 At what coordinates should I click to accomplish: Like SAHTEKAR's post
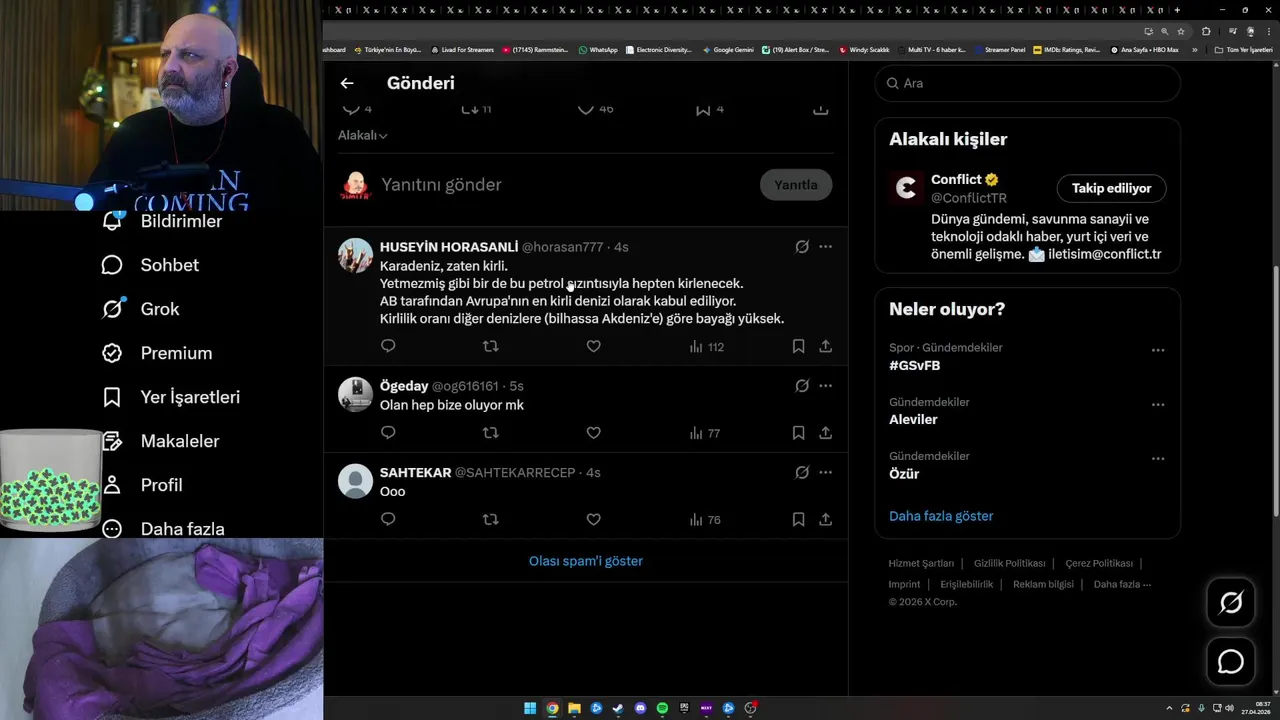(593, 519)
